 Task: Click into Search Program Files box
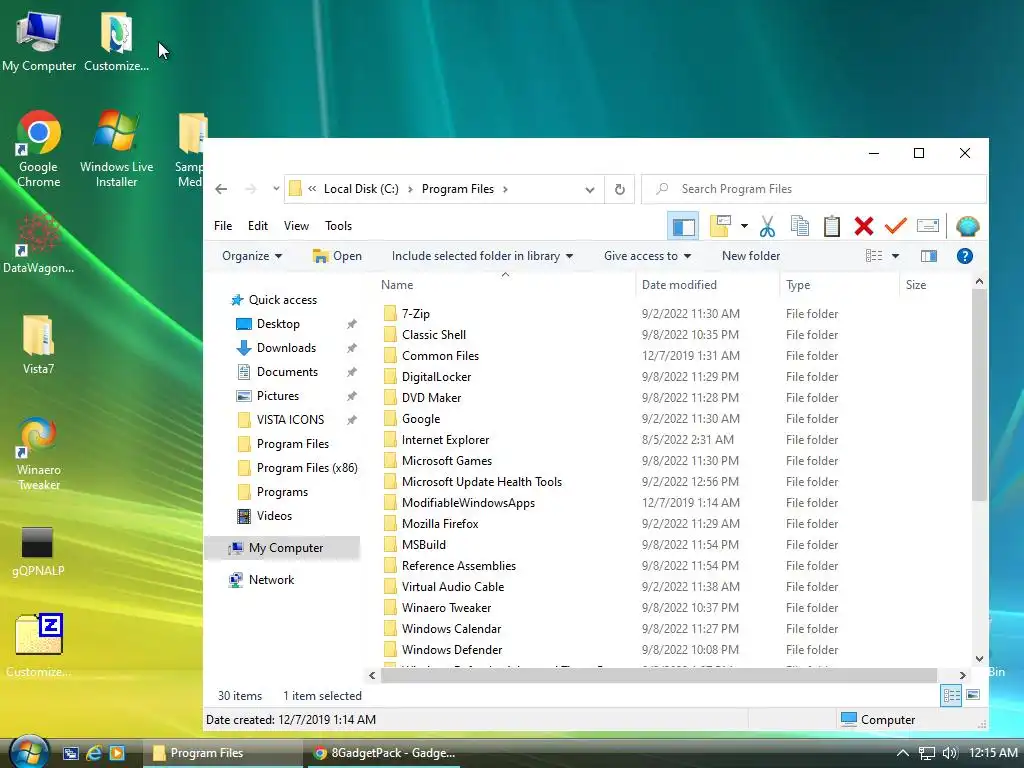(x=813, y=189)
